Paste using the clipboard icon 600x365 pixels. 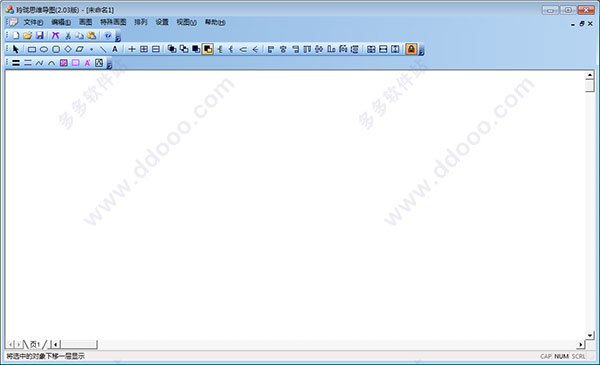pyautogui.click(x=92, y=36)
